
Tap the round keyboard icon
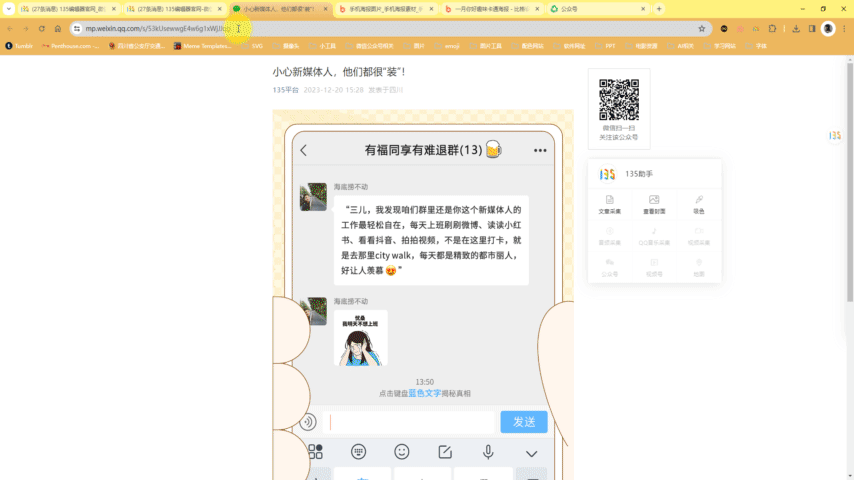coord(358,452)
